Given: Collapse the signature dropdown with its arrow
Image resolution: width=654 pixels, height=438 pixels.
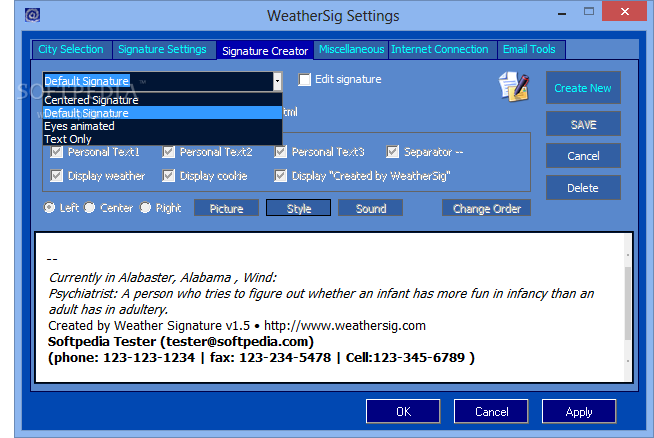Looking at the screenshot, I should coord(277,81).
